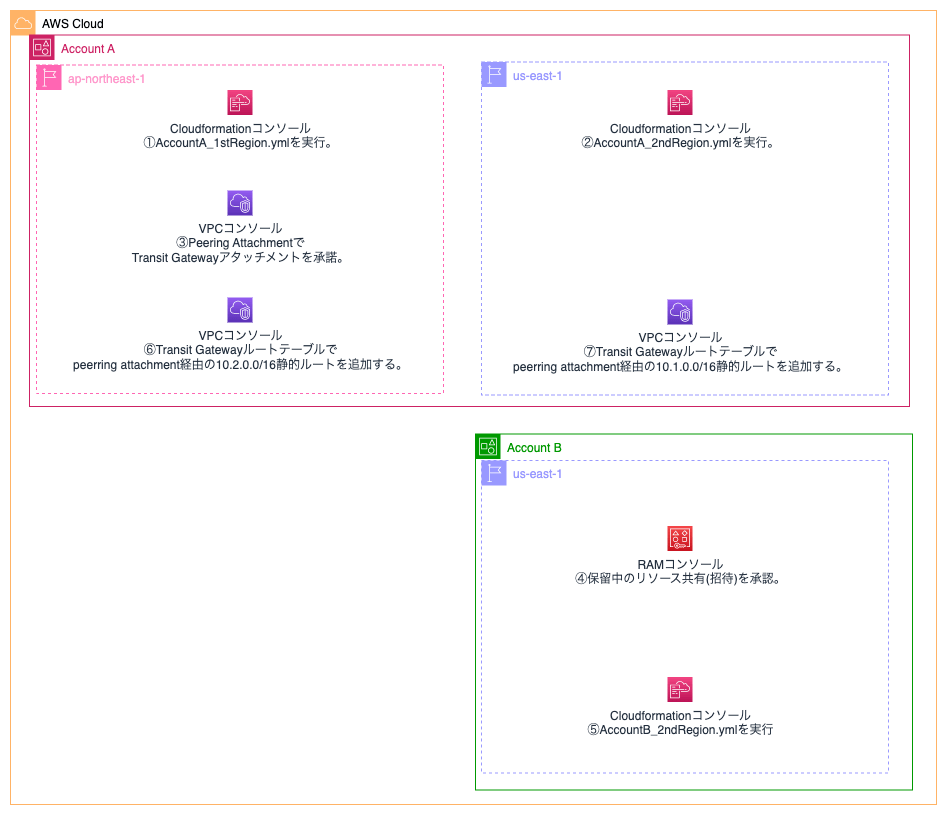Screen dimensions: 947x815
Task: Click the VPC icon for step ⑥ 10.2.0.0/16 route
Action: pyautogui.click(x=240, y=310)
